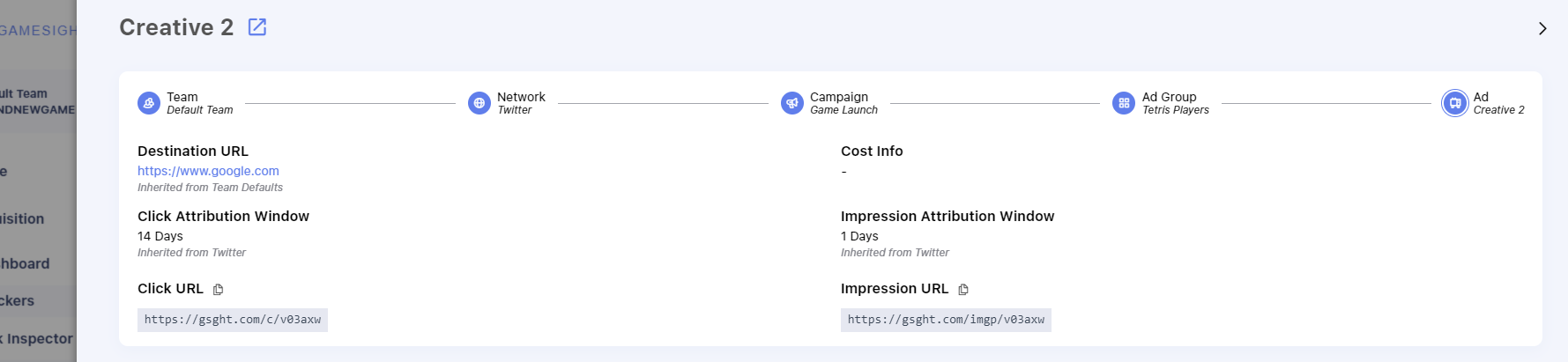Copy the Click URL to clipboard
This screenshot has width=1568, height=362.
point(219,290)
